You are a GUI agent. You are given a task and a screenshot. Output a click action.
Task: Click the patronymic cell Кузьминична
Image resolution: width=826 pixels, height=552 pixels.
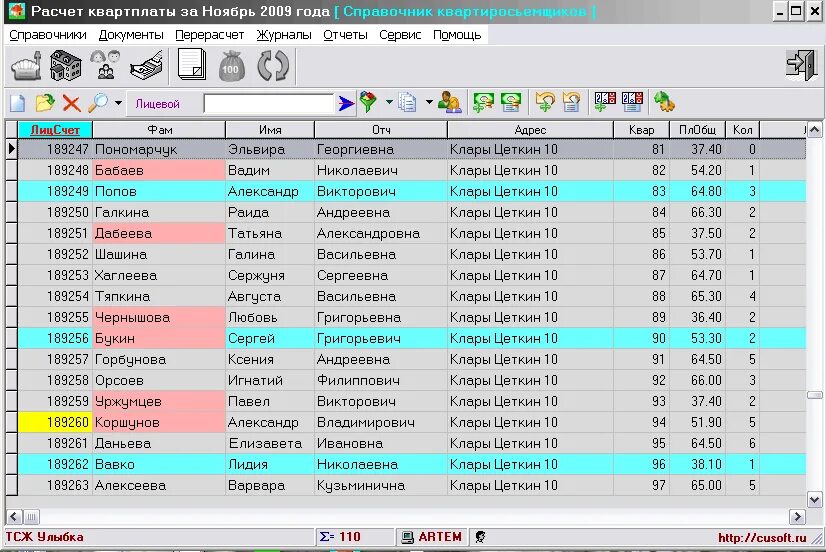pyautogui.click(x=381, y=485)
